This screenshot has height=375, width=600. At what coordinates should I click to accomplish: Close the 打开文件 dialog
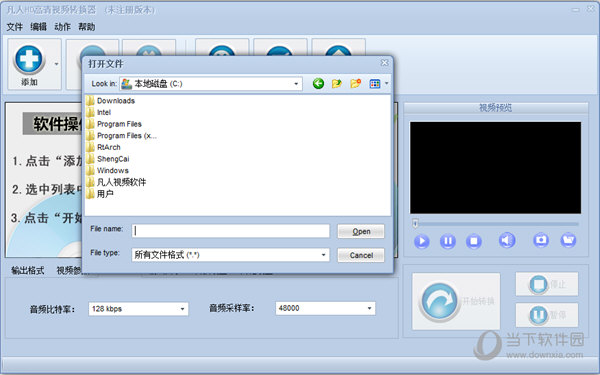[384, 62]
